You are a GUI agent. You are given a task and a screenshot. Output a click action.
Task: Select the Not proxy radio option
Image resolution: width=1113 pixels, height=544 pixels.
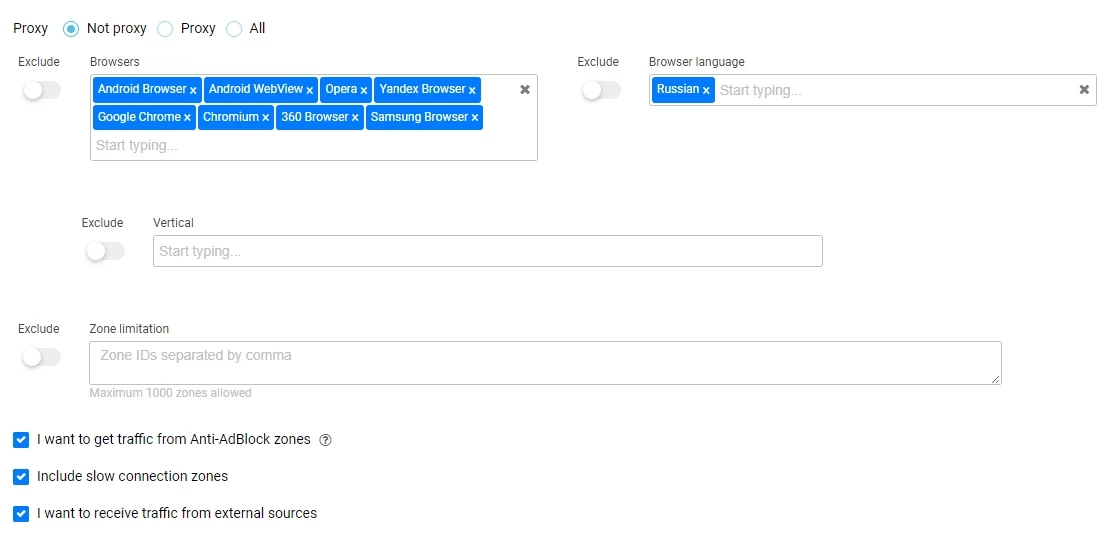(x=71, y=29)
